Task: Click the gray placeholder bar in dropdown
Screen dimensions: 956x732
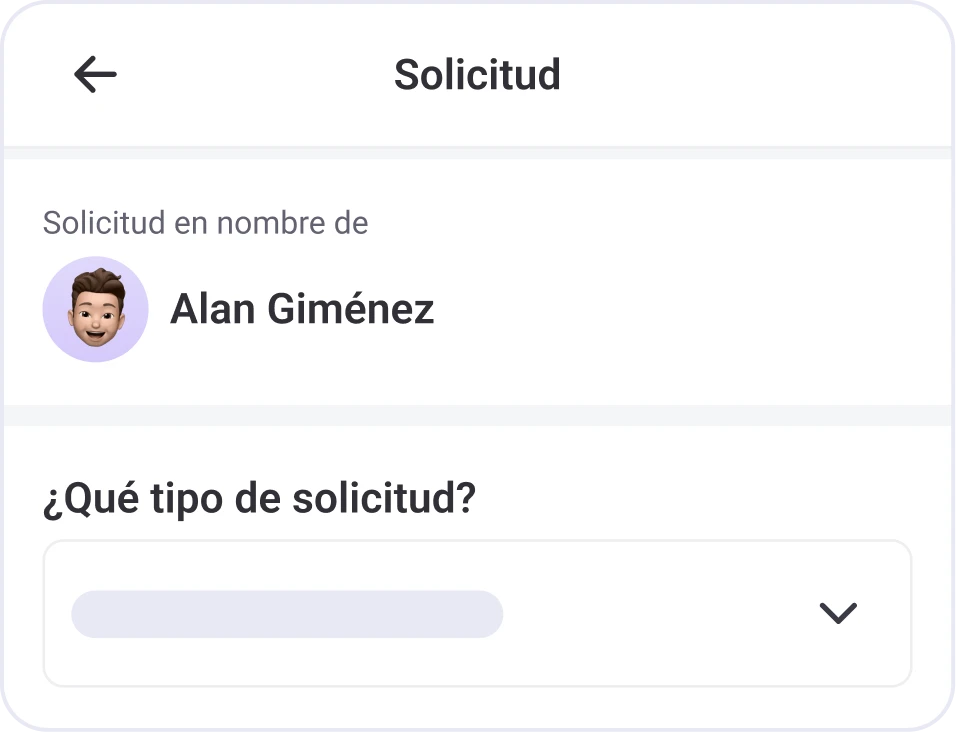Action: click(287, 613)
